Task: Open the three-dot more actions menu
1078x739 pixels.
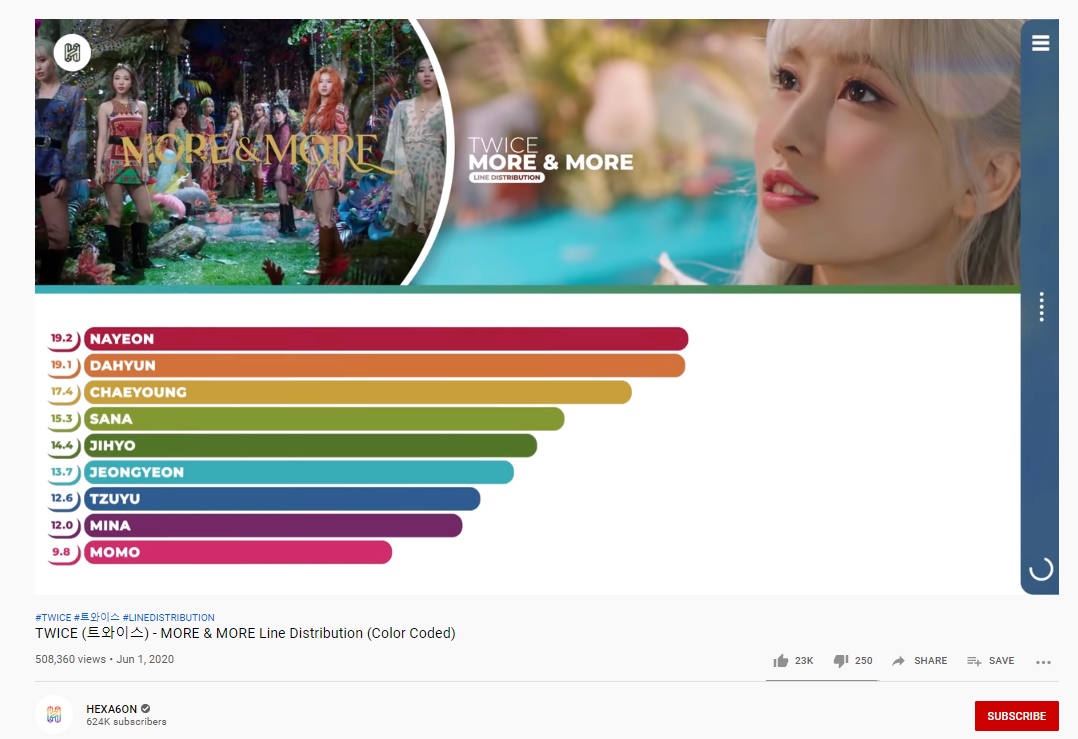Action: pyautogui.click(x=1043, y=662)
